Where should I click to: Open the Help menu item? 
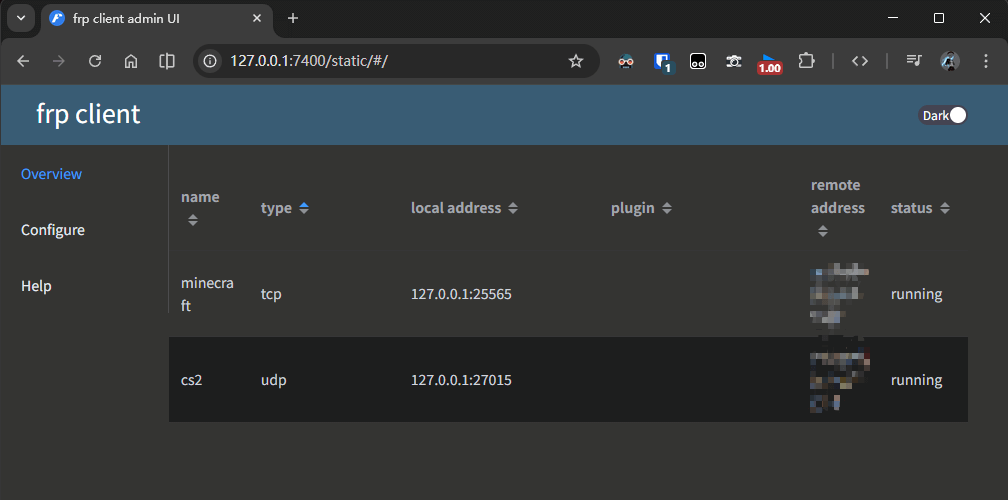36,286
